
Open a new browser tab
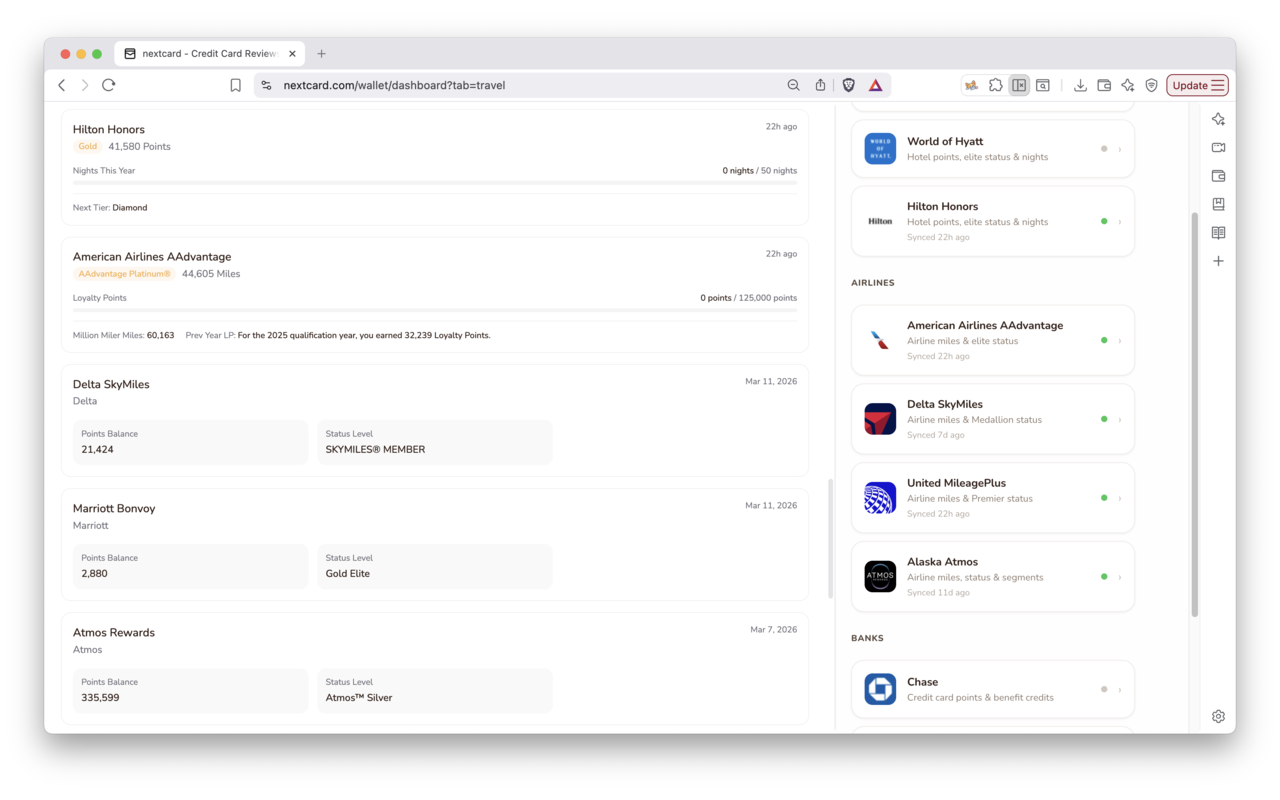(321, 54)
